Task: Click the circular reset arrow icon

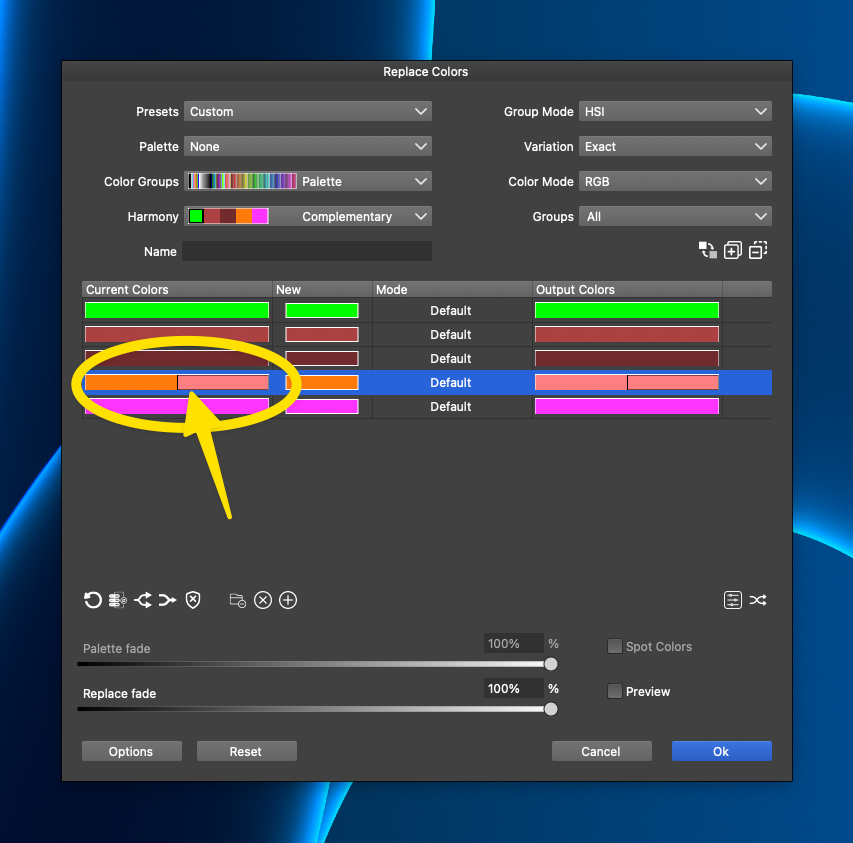Action: [x=93, y=600]
